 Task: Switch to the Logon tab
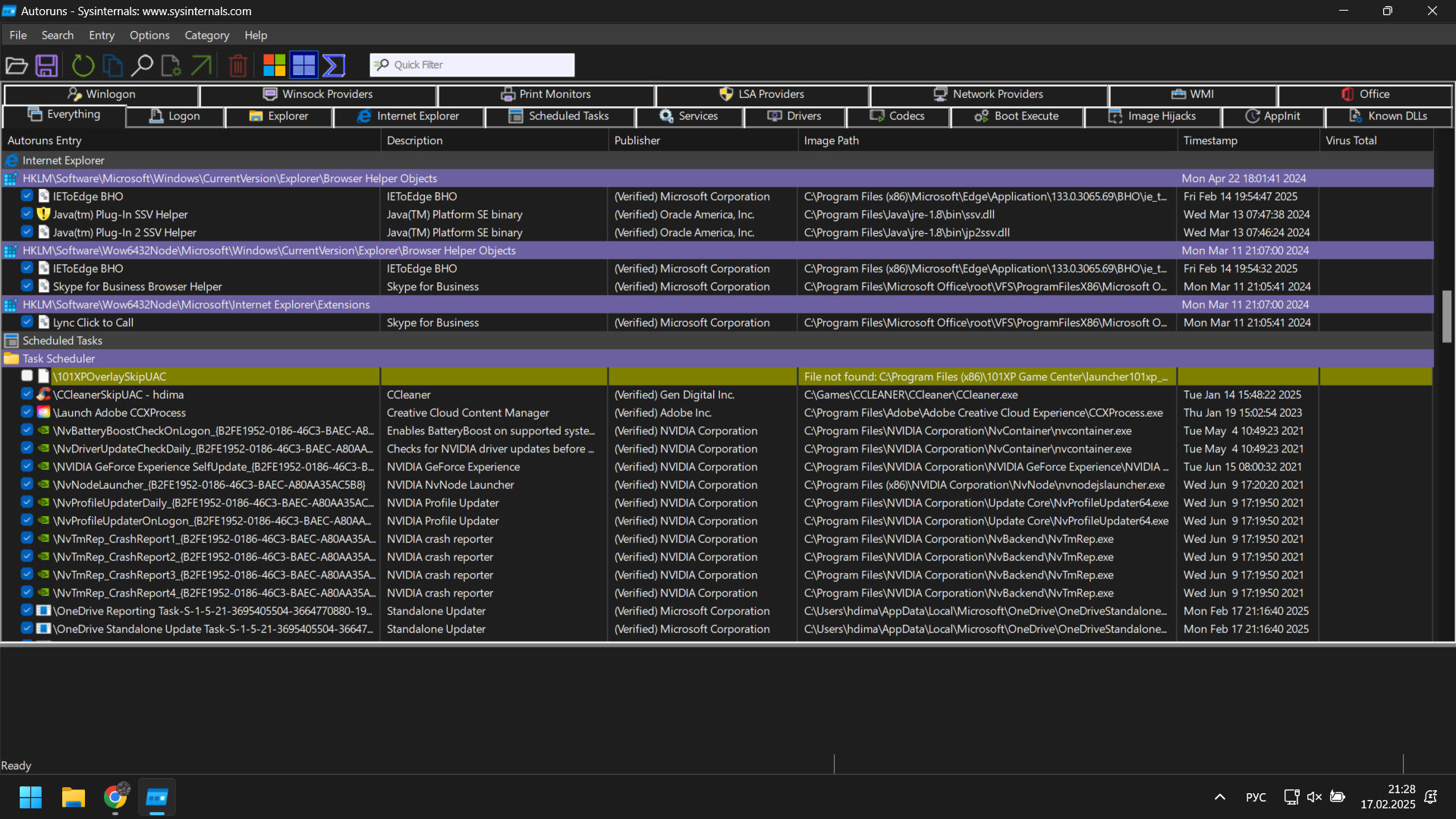175,116
